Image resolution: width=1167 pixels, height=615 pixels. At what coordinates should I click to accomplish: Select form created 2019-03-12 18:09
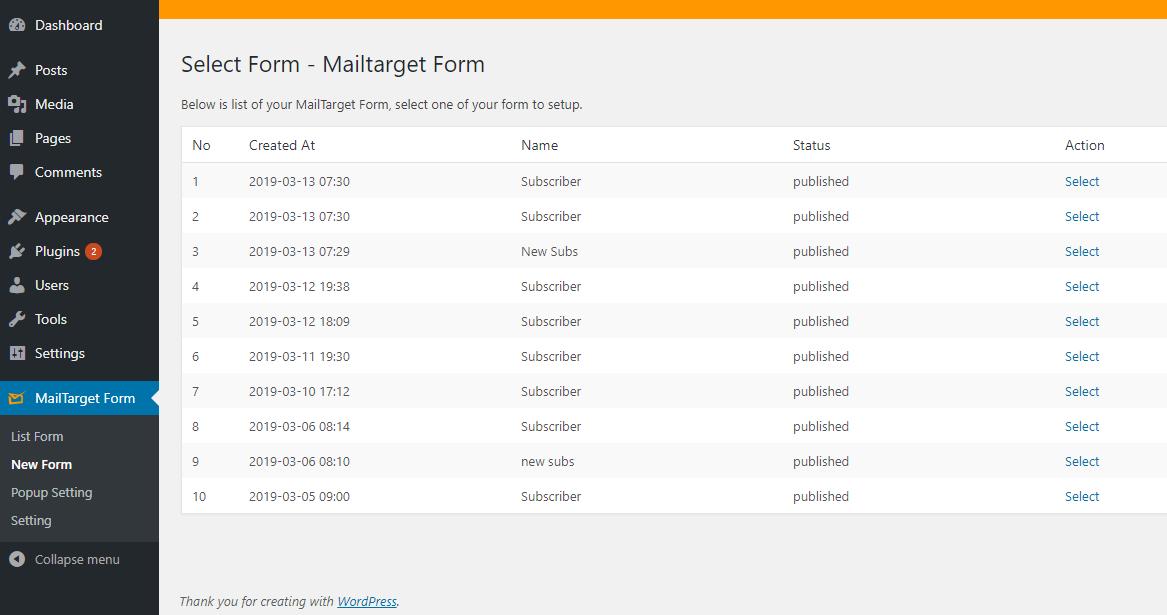[1081, 322]
